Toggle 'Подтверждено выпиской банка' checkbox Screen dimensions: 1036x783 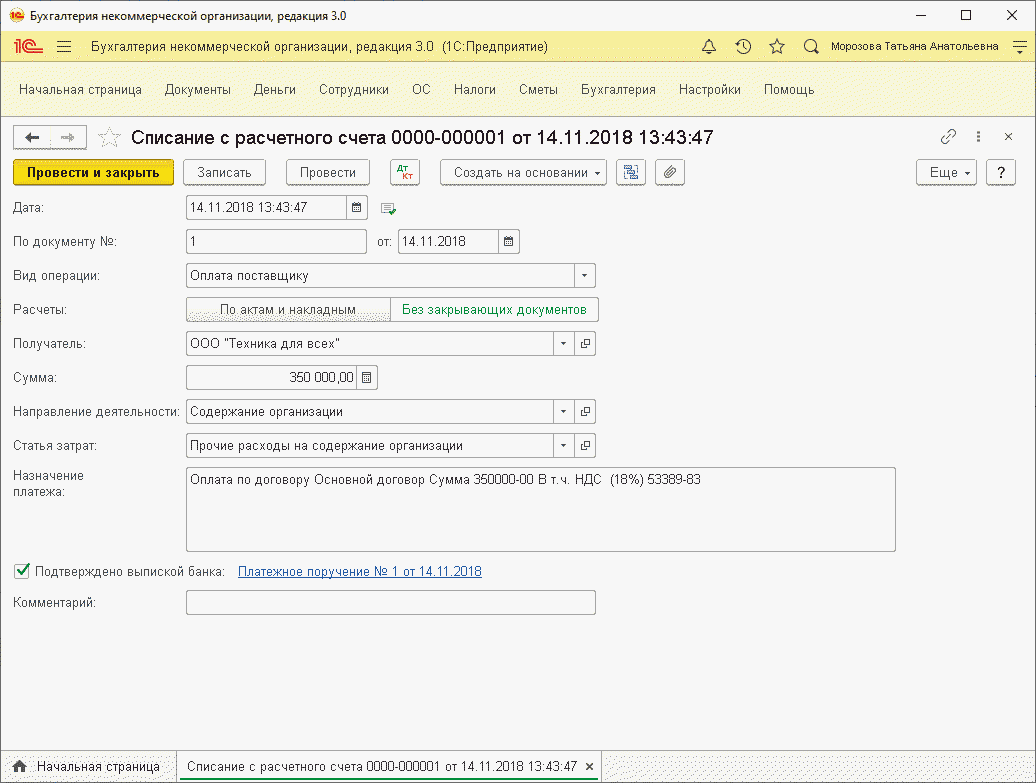[22, 571]
